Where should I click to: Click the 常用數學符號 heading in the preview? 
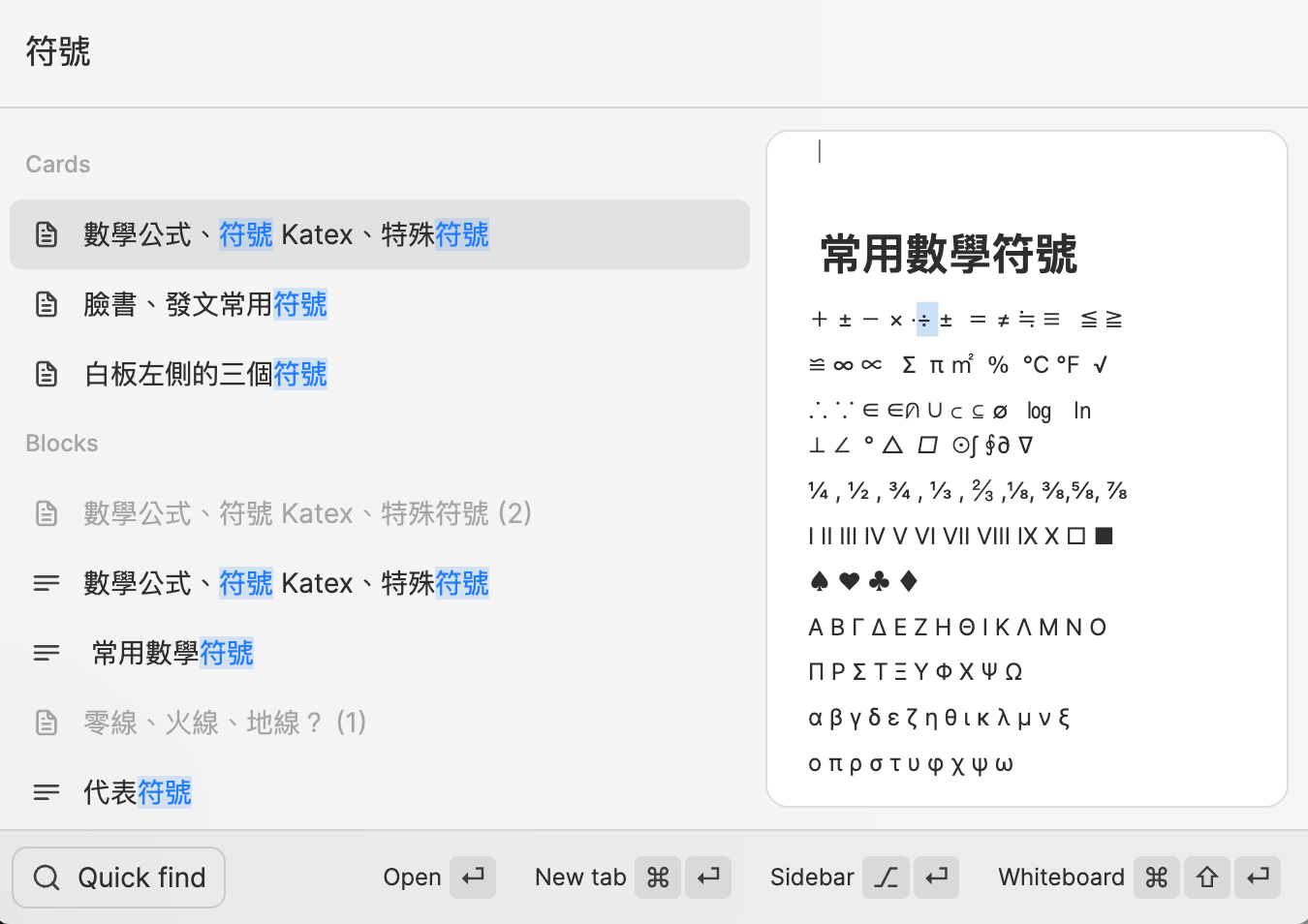pos(949,255)
